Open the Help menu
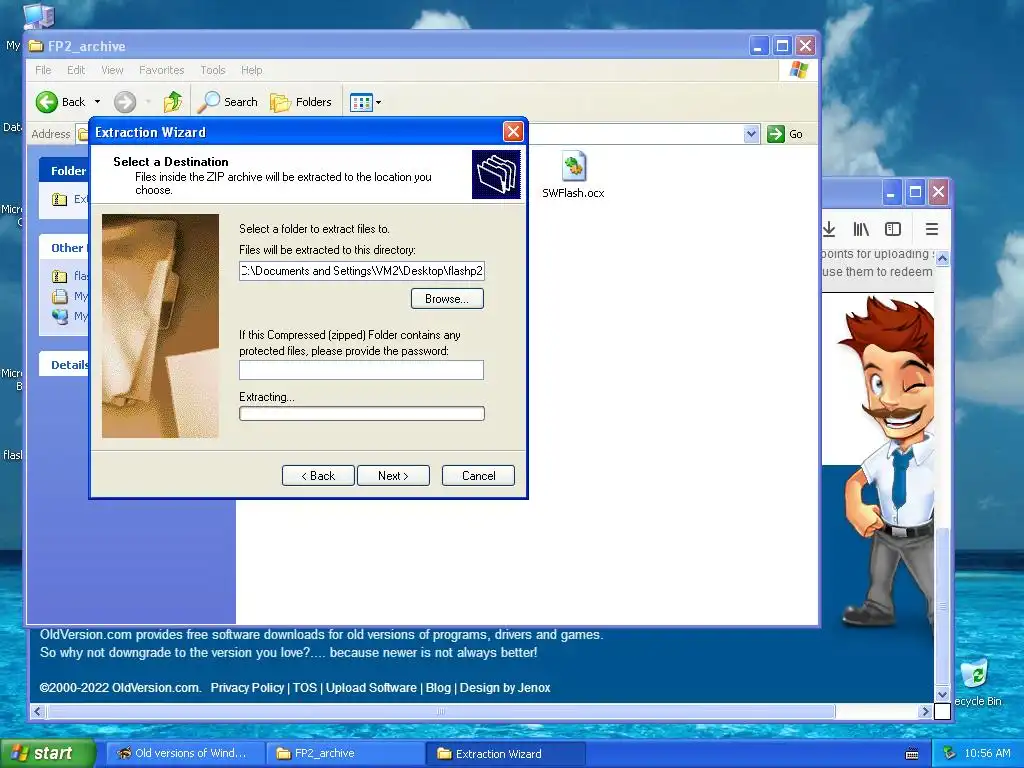This screenshot has height=768, width=1024. tap(251, 70)
